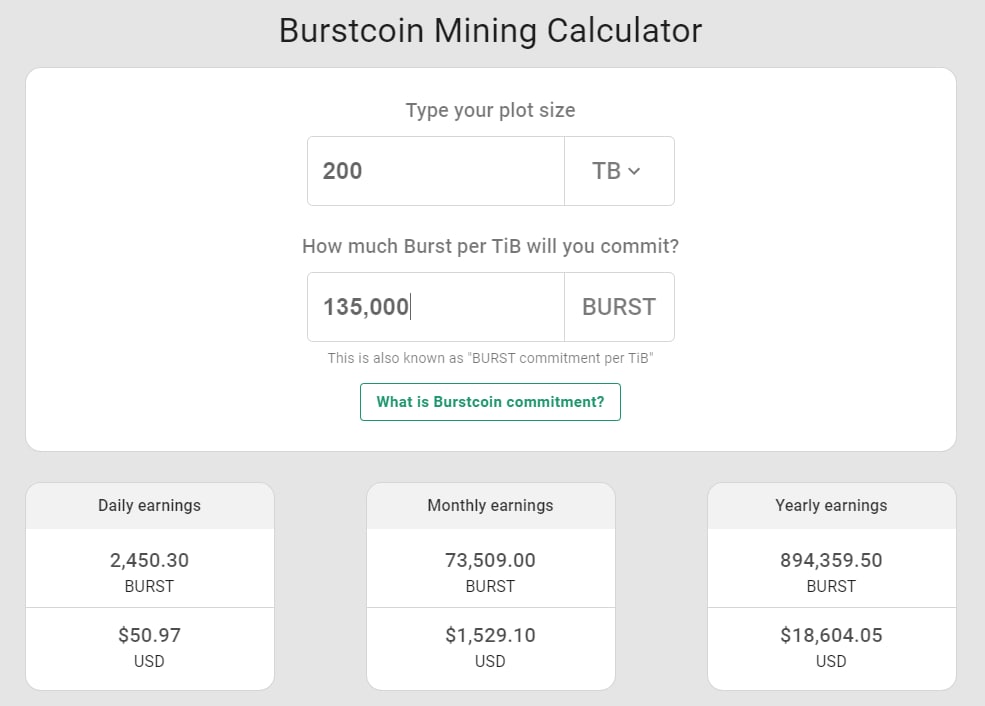
Task: Click the BURST unit label beside commitment field
Action: coord(619,307)
